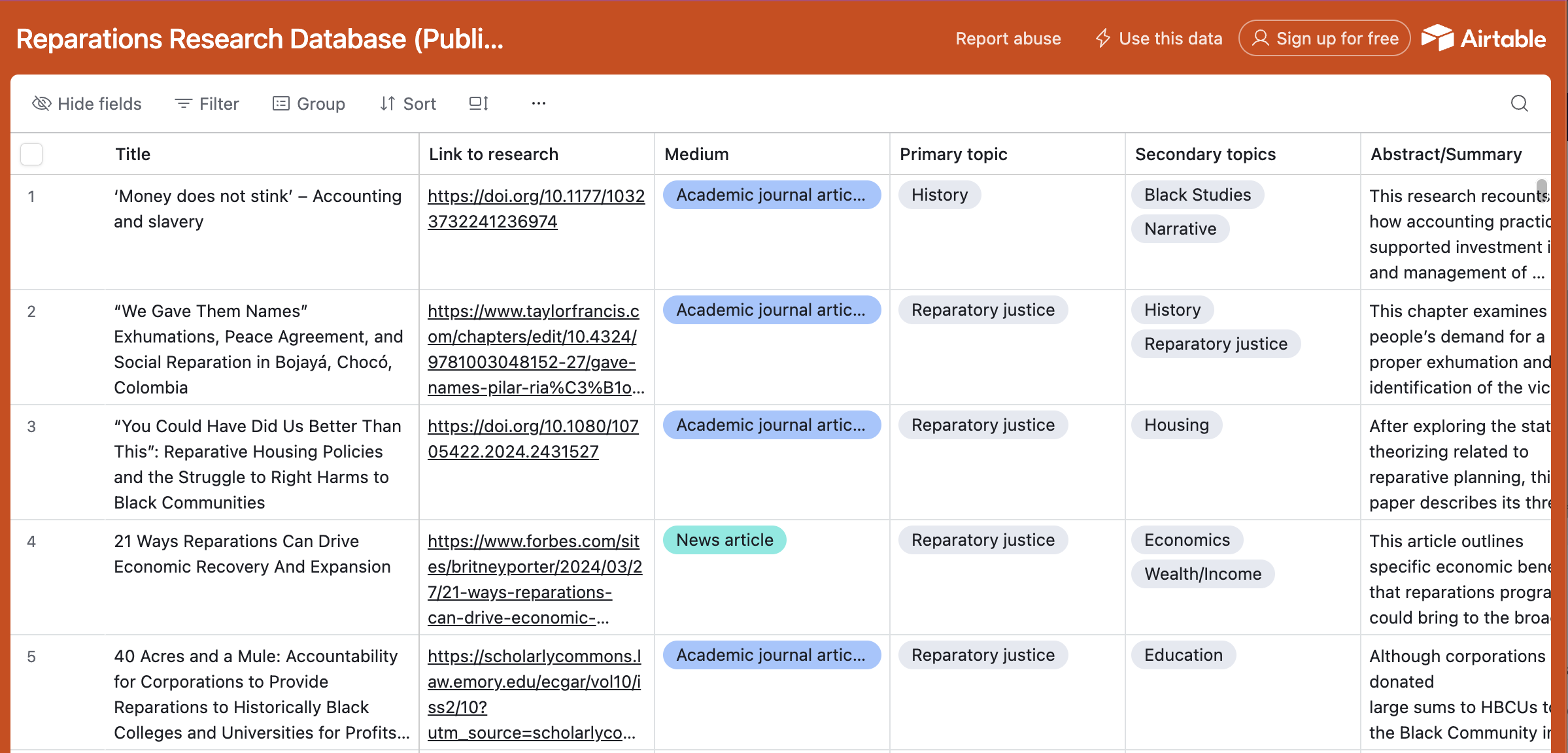Open the Filter options

(207, 103)
